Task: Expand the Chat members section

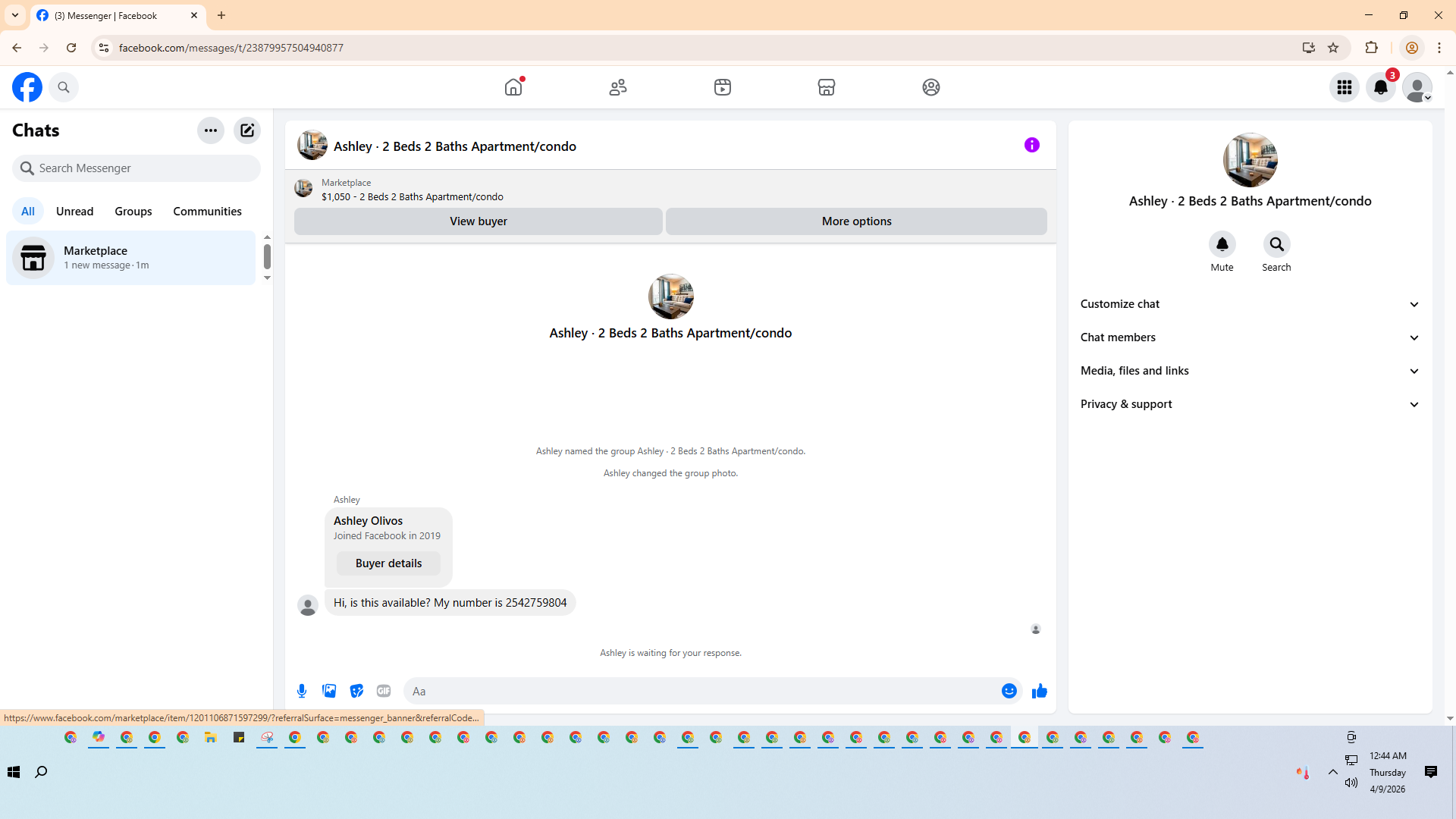Action: [1250, 337]
